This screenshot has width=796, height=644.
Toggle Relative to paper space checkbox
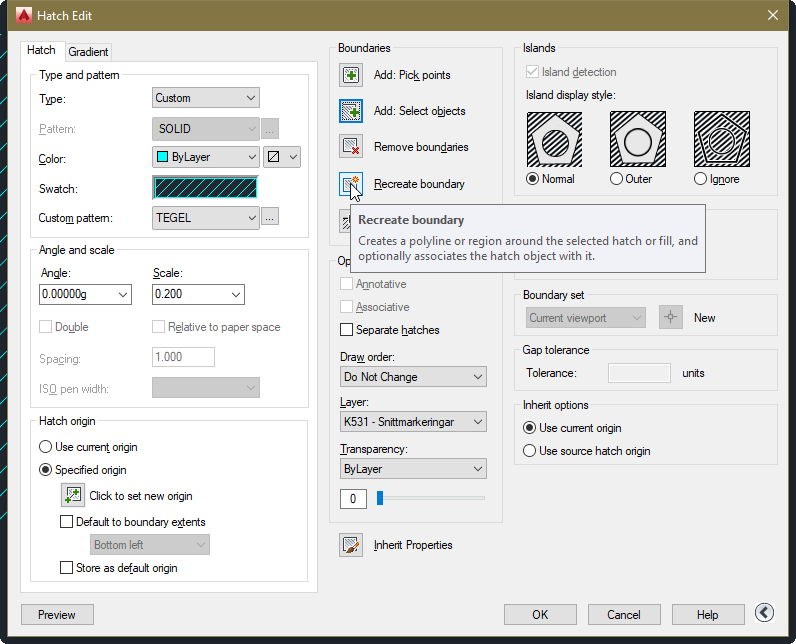158,327
